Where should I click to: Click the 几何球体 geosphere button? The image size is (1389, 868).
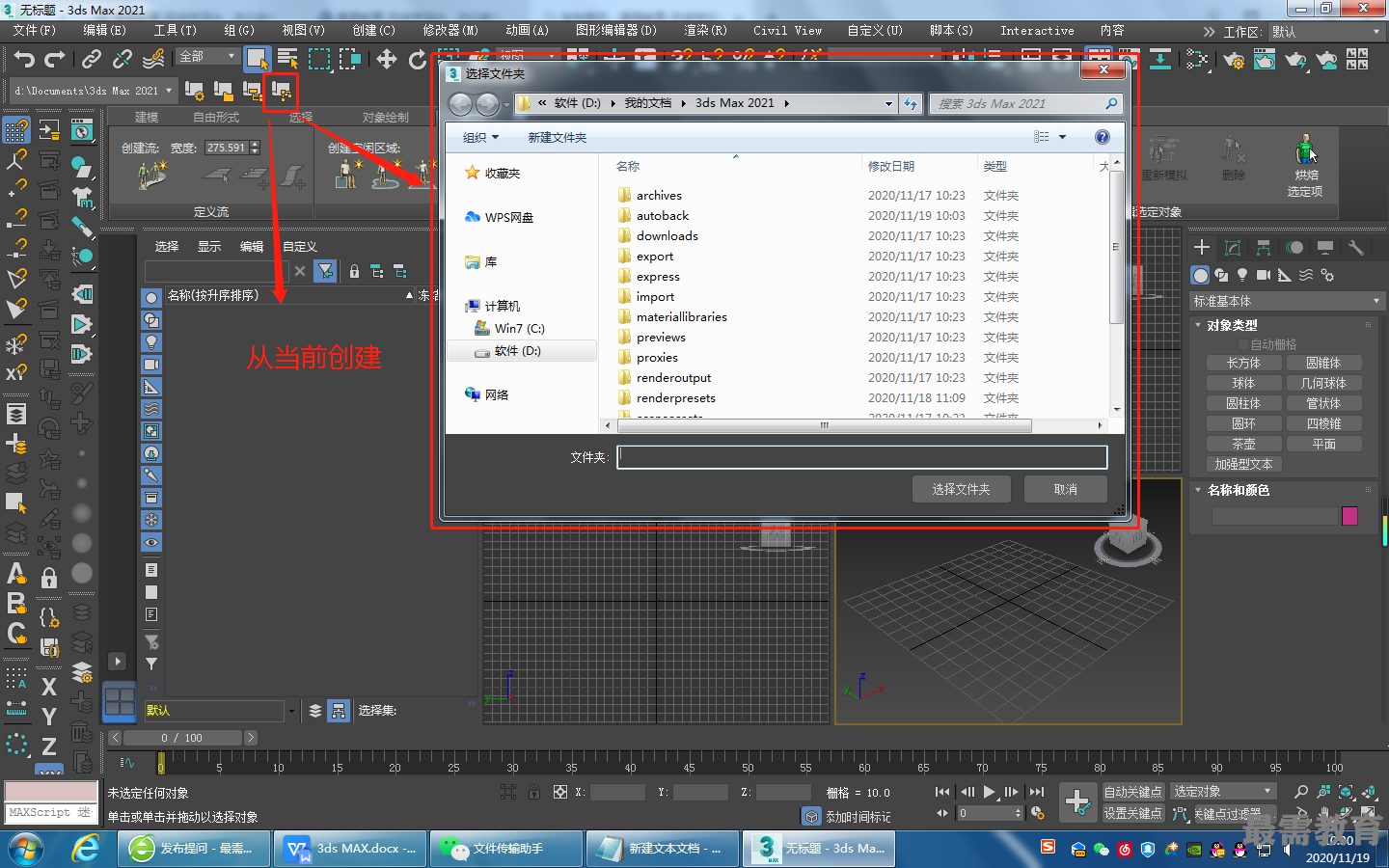1323,383
